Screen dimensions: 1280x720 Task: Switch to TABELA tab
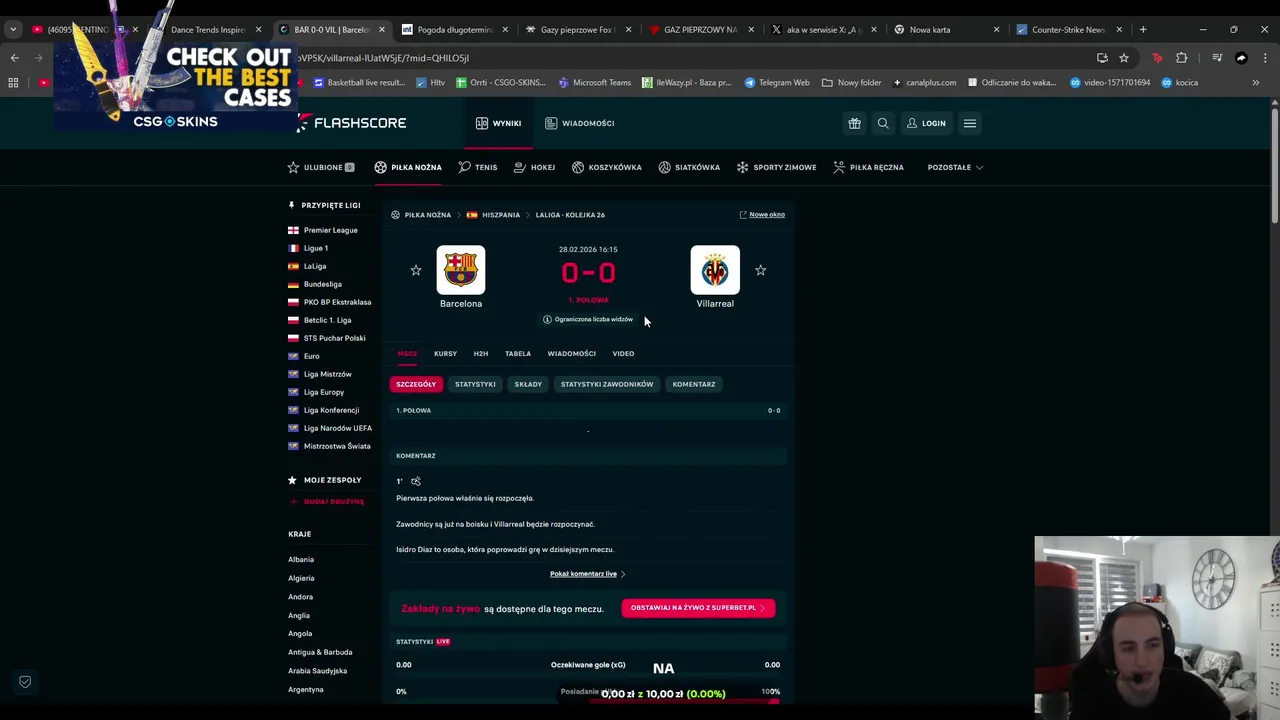(x=518, y=353)
